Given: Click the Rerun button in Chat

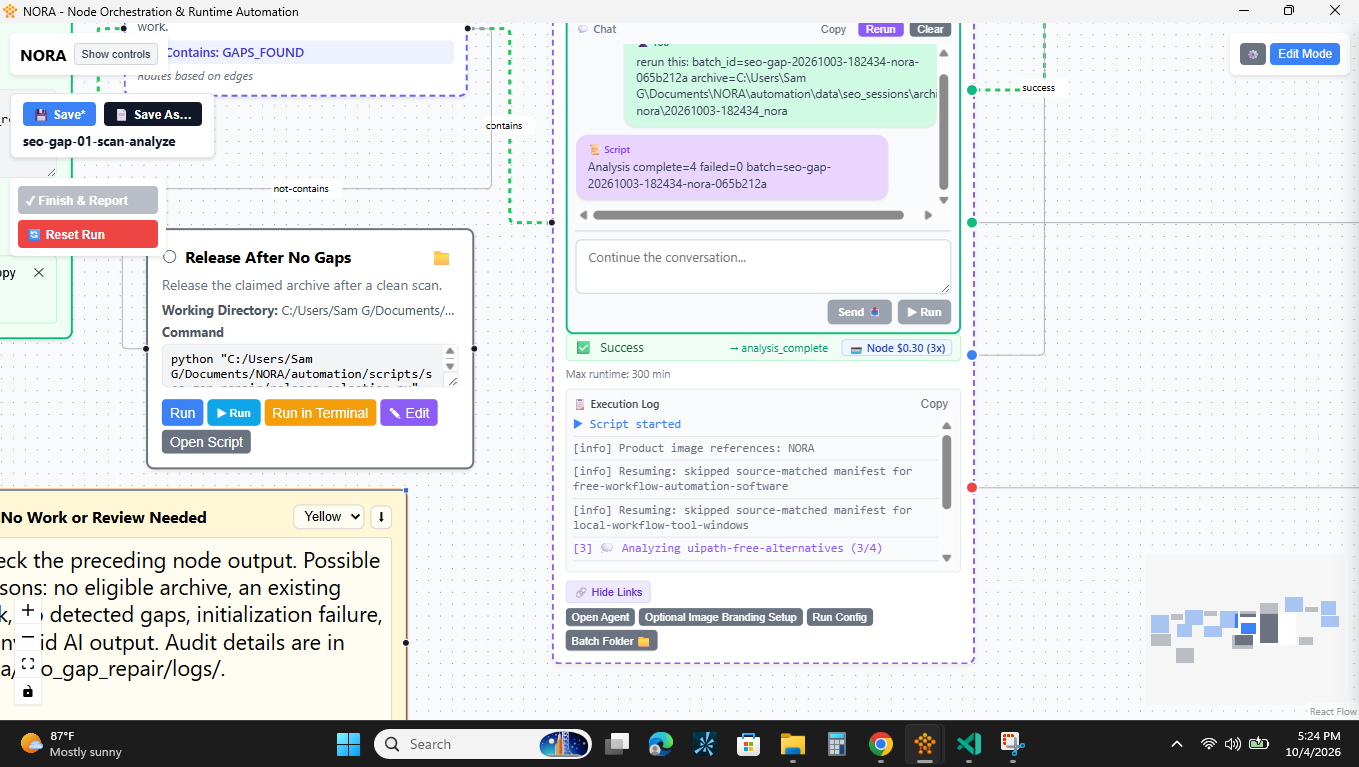Looking at the screenshot, I should (881, 29).
